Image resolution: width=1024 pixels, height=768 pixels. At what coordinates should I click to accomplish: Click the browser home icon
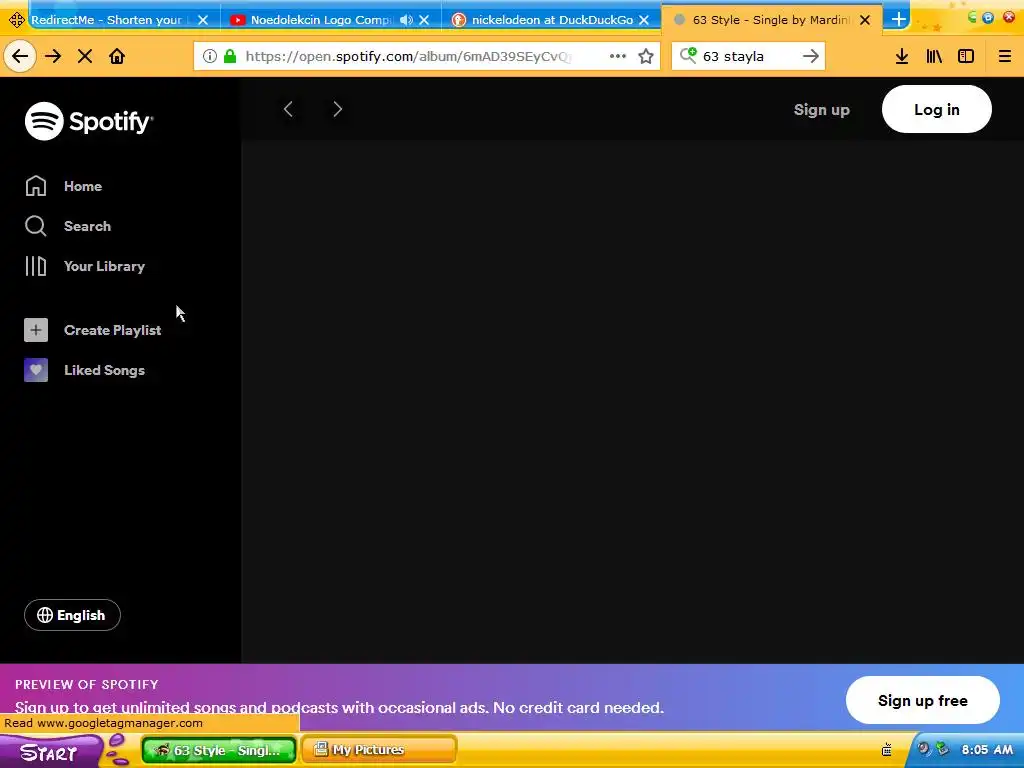pyautogui.click(x=117, y=56)
